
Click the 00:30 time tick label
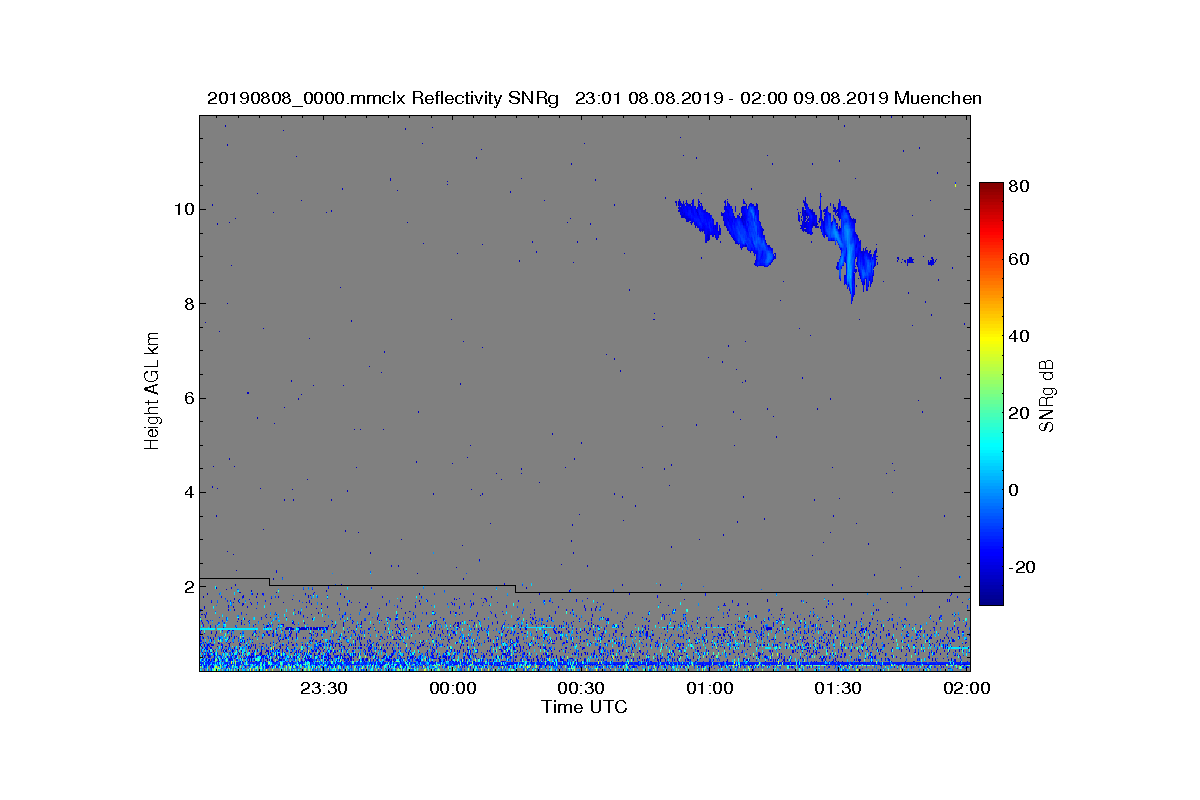(581, 688)
